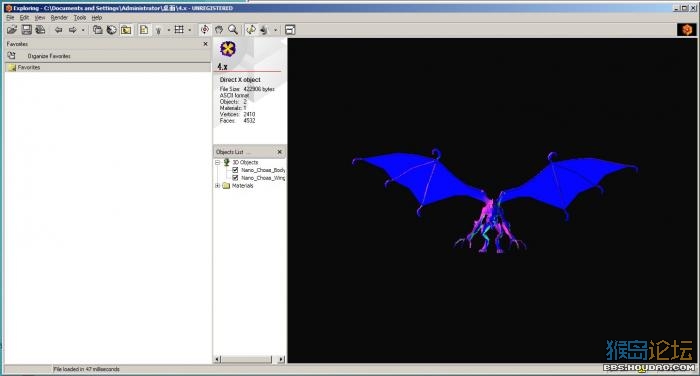This screenshot has height=376, width=700.
Task: Uncheck the Nano_Chaos_Body checkbox
Action: click(235, 170)
